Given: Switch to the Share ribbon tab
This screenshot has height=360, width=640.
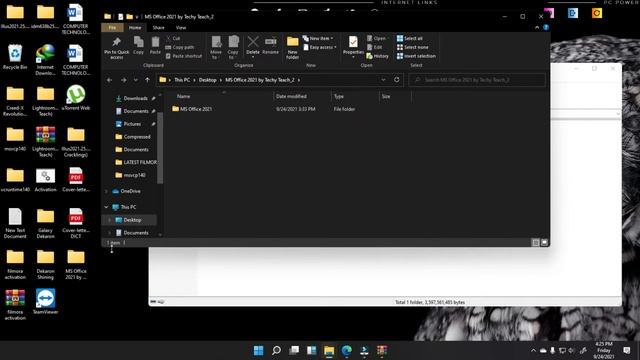Looking at the screenshot, I should coord(158,27).
